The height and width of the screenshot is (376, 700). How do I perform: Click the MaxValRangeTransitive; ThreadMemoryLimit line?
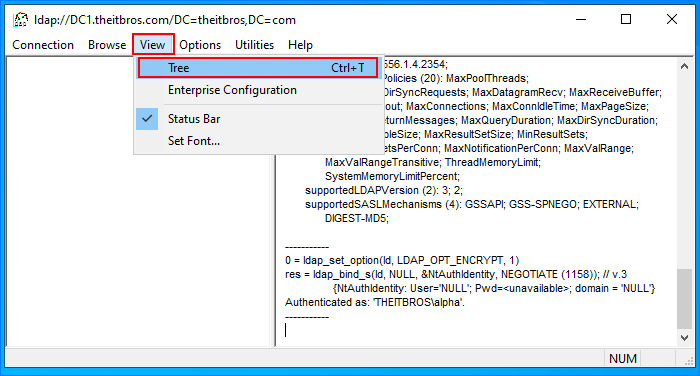tap(433, 162)
